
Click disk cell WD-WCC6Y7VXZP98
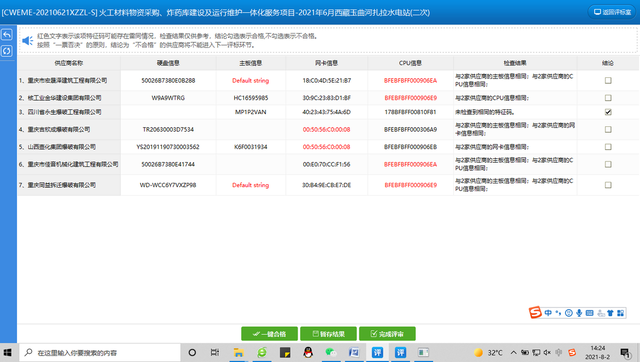tap(168, 185)
